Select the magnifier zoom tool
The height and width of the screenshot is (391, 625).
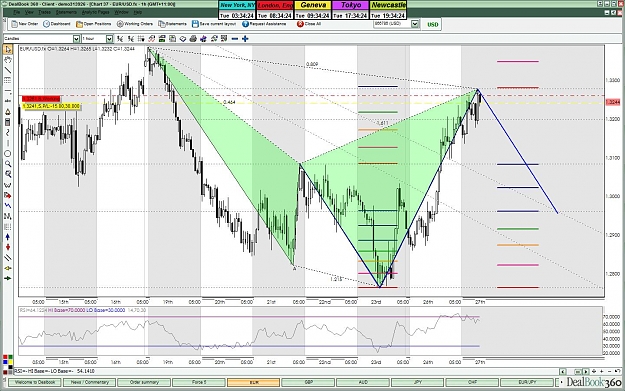click(x=8, y=164)
